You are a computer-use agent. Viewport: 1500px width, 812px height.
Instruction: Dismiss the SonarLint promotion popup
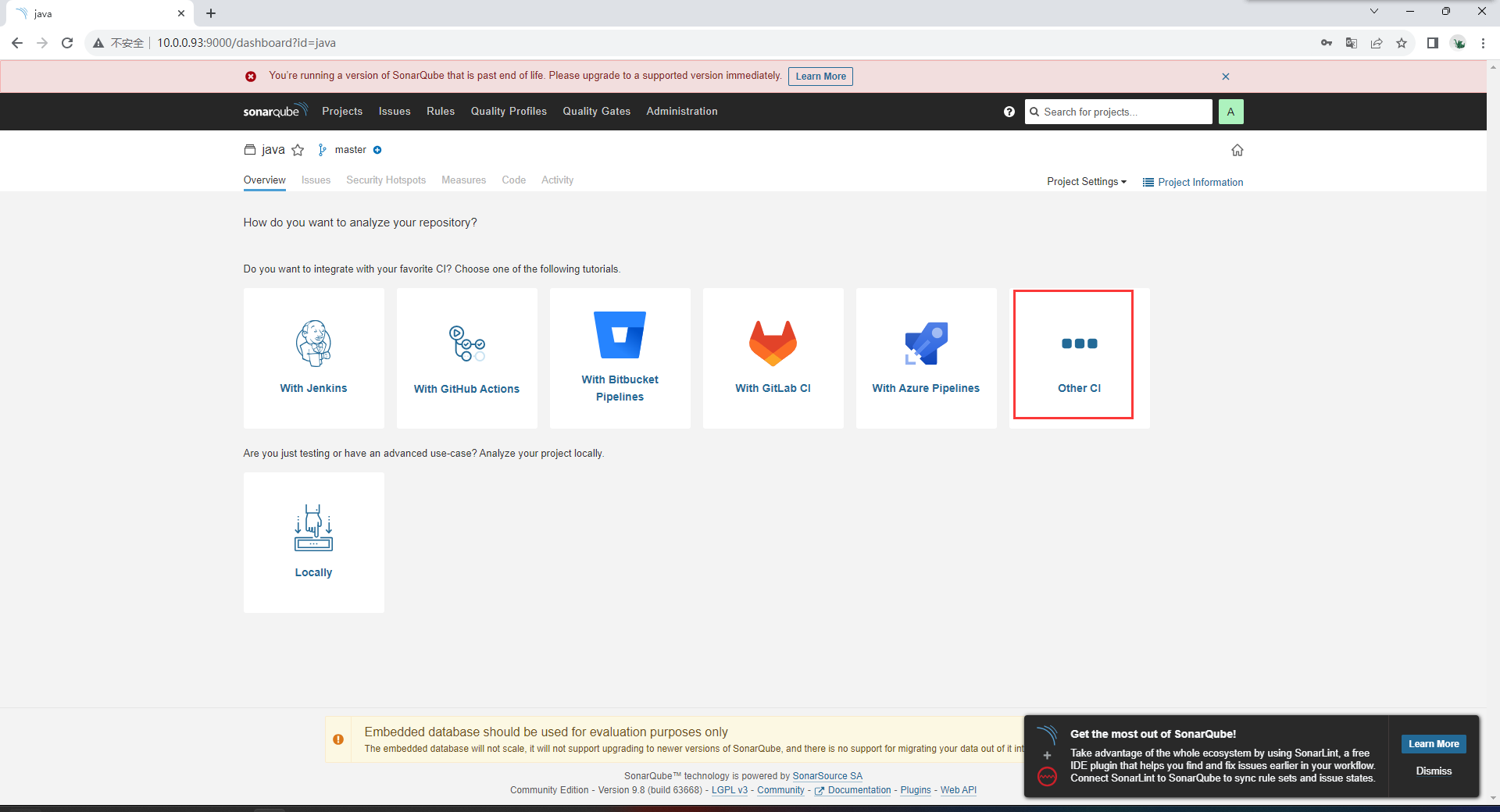(x=1434, y=771)
